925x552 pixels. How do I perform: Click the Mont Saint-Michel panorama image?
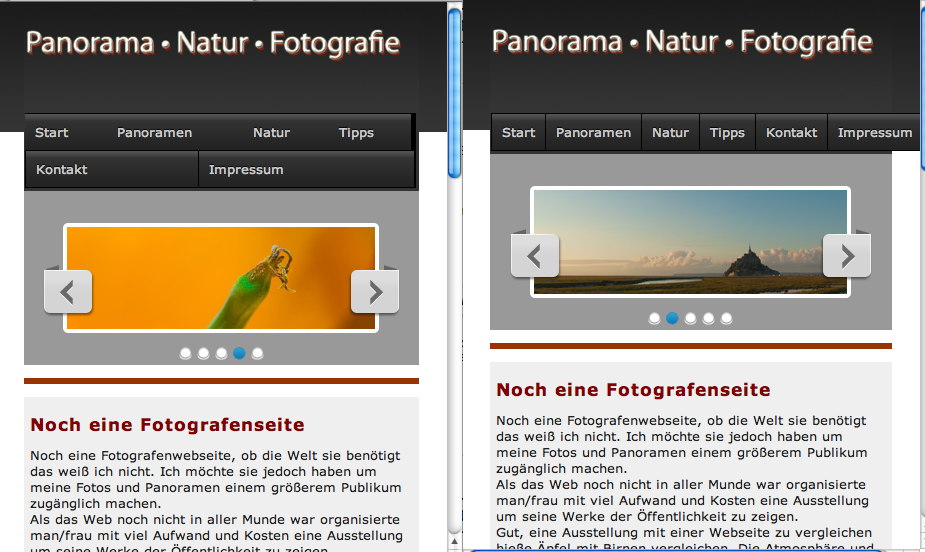click(x=690, y=242)
